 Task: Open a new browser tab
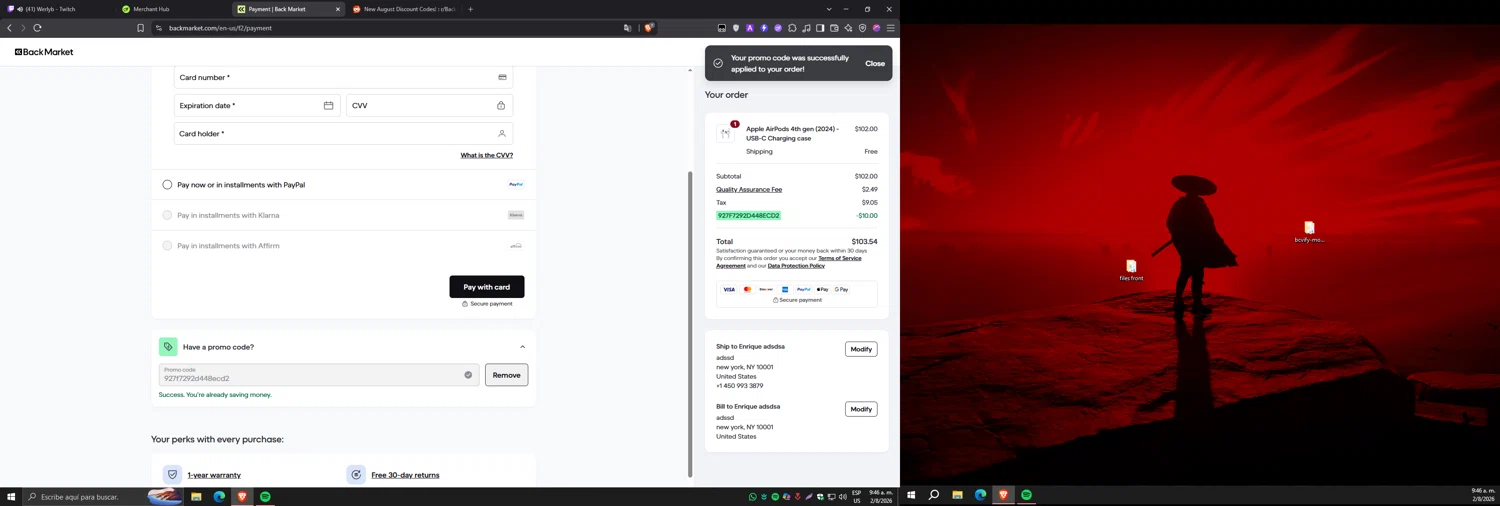[470, 9]
